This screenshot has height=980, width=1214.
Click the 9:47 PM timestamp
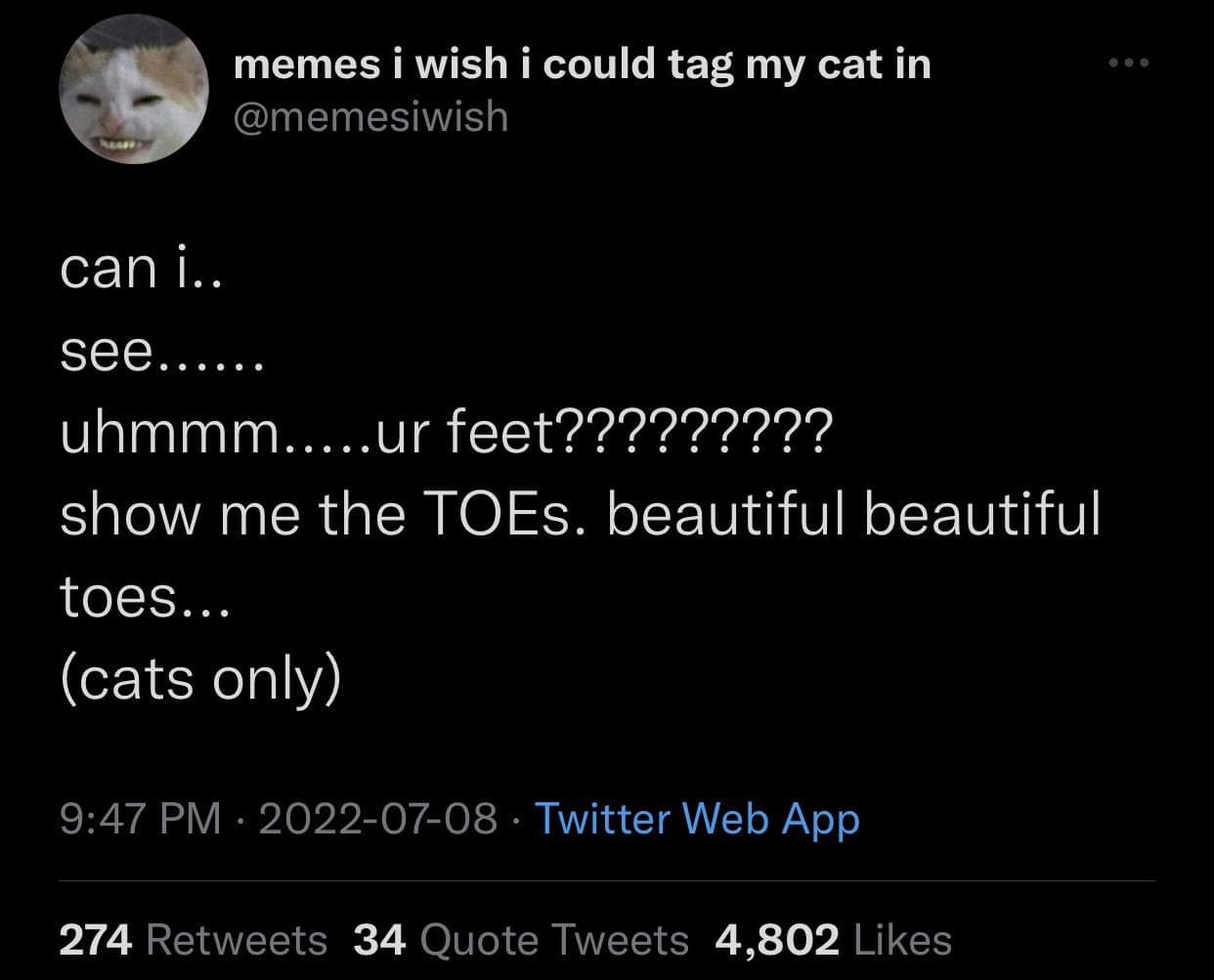141,818
